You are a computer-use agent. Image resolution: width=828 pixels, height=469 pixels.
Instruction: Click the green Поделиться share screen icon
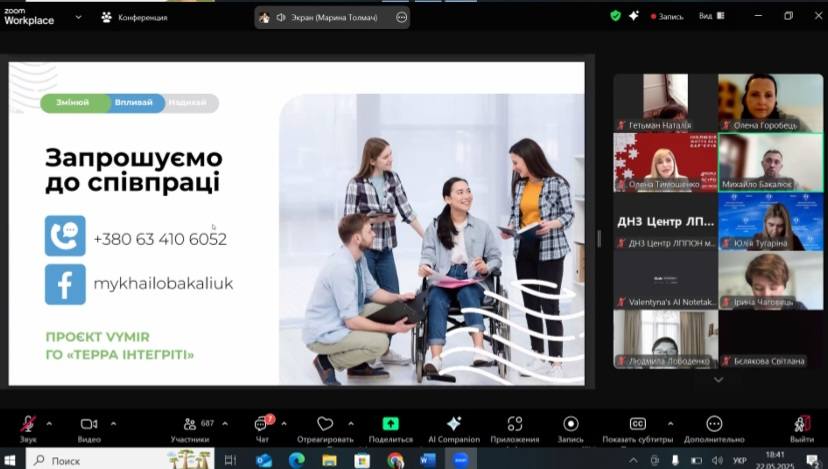tap(390, 424)
